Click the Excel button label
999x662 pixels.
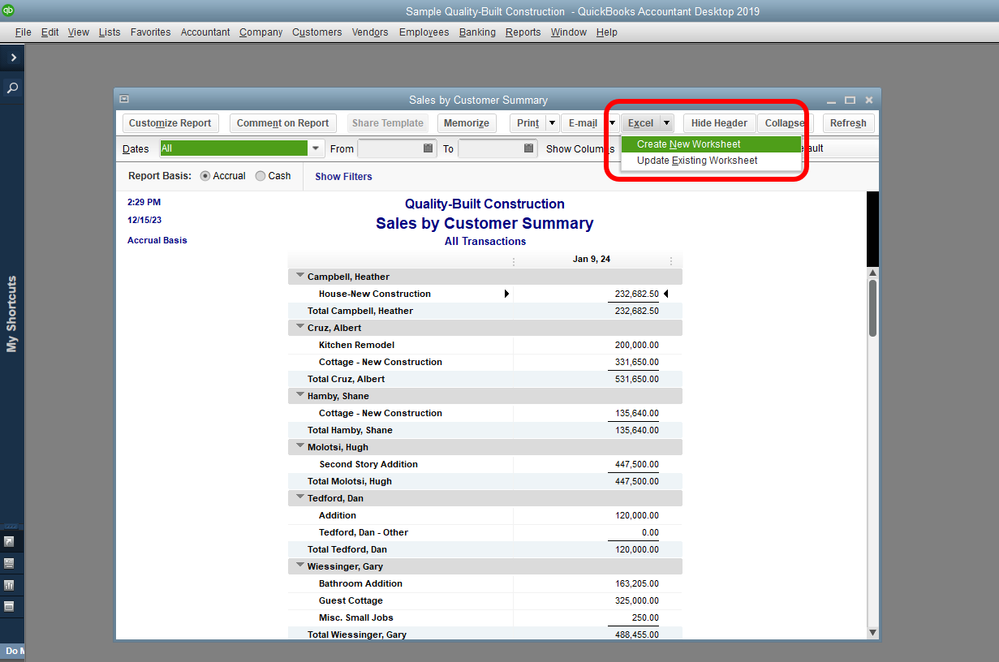(641, 123)
